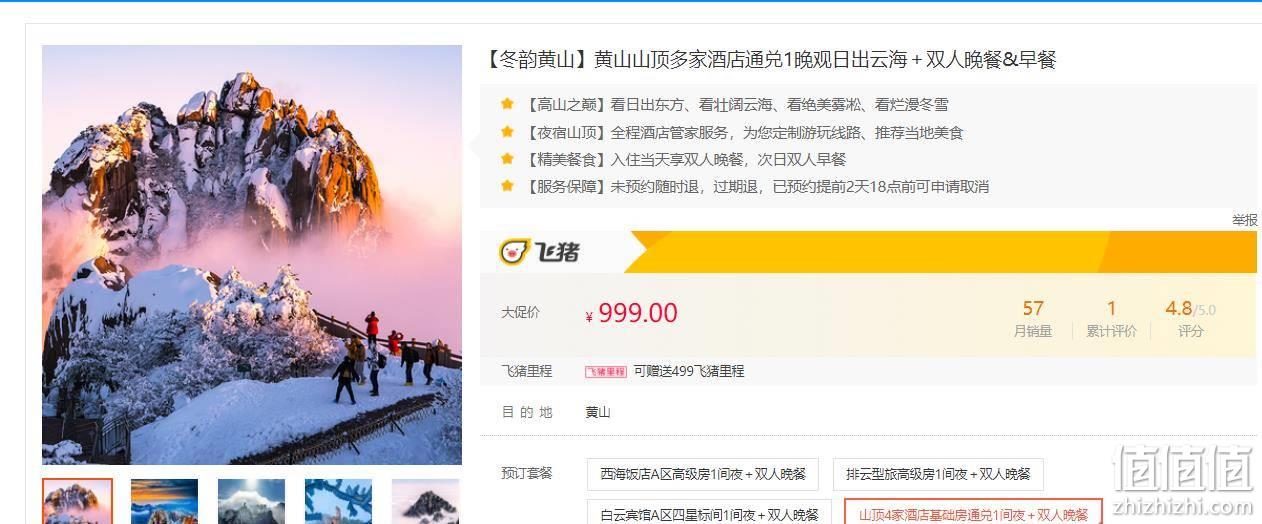Select 山顶4家酒店基础房通兑 package option
The width and height of the screenshot is (1262, 524).
(x=973, y=512)
